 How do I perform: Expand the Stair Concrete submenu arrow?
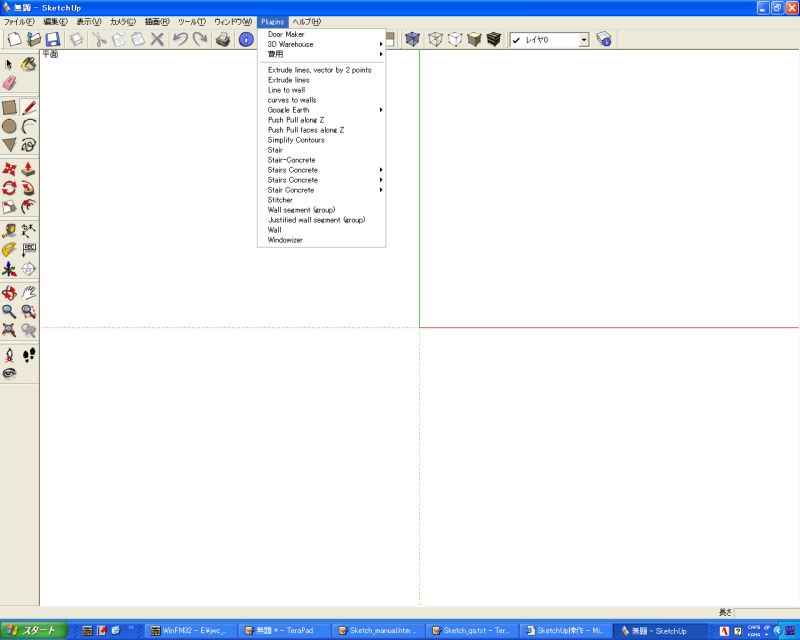[x=381, y=190]
